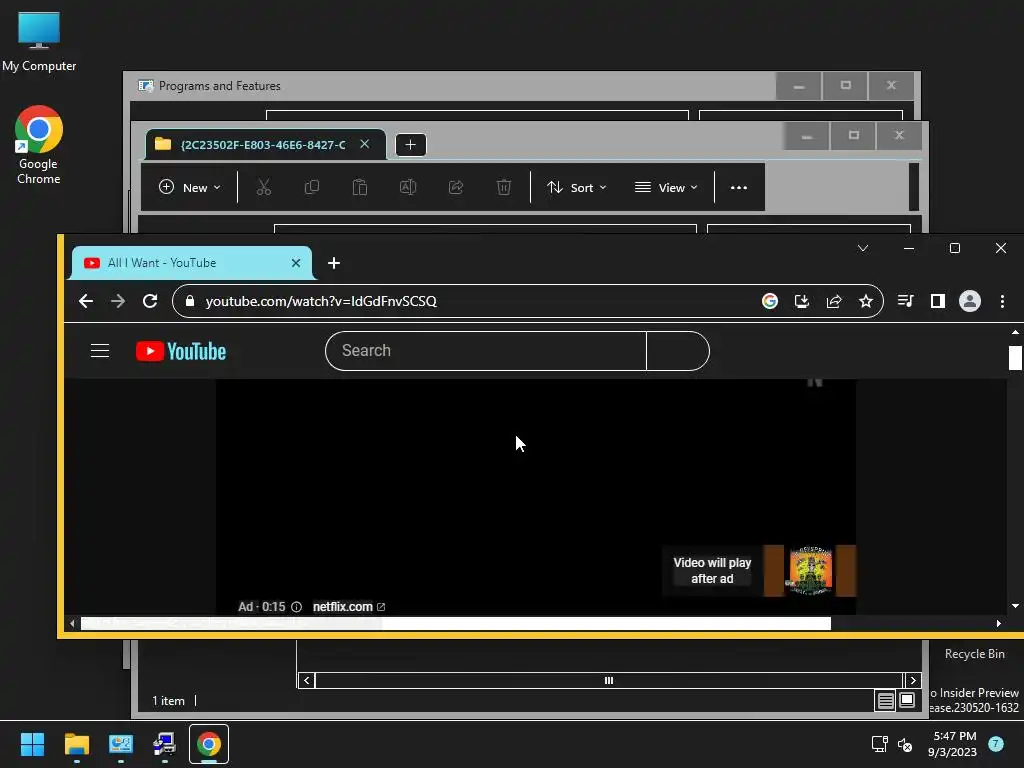The height and width of the screenshot is (768, 1024).
Task: Open Chrome profile avatar
Action: tap(970, 301)
